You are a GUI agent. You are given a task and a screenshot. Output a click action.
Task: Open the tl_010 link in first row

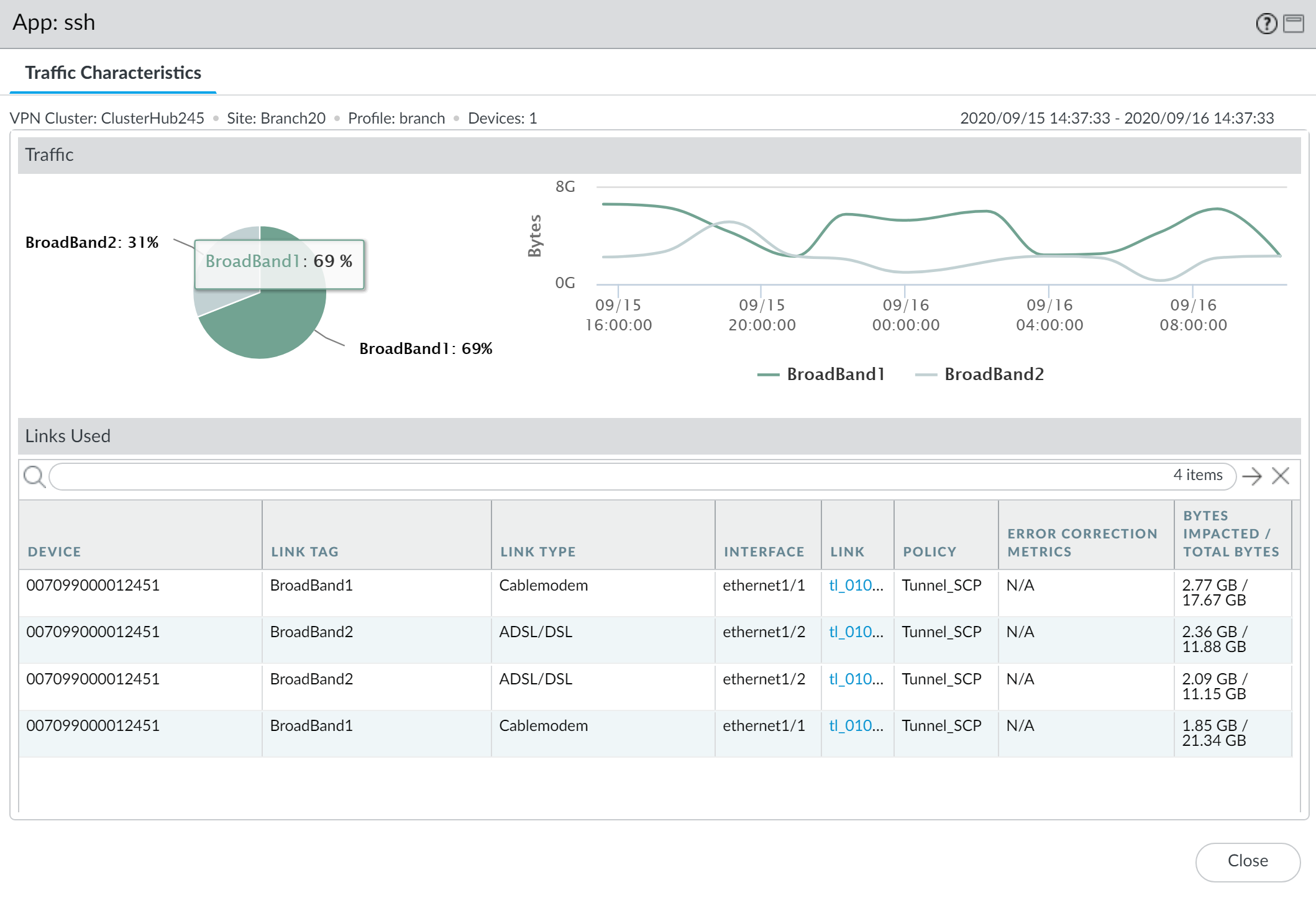tap(850, 586)
